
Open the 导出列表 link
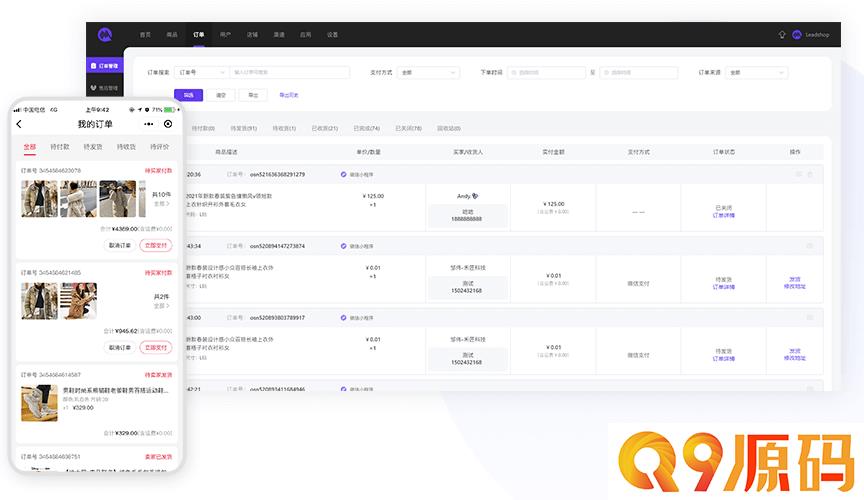point(289,95)
